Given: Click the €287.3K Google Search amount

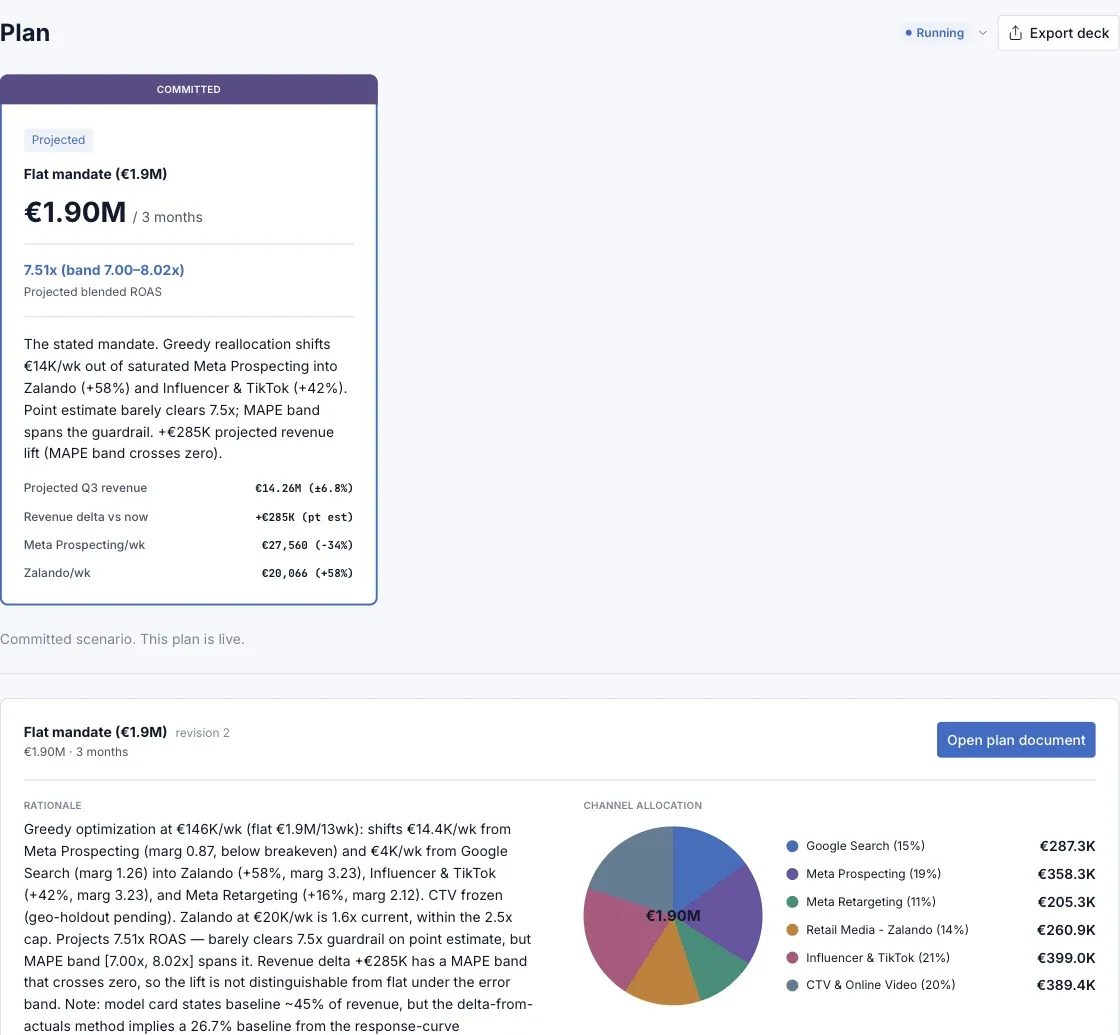Looking at the screenshot, I should (x=1067, y=846).
